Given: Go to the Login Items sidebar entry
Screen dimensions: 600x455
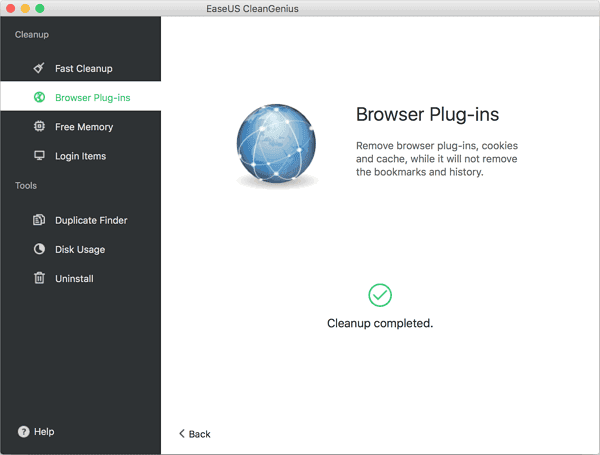Looking at the screenshot, I should [80, 156].
